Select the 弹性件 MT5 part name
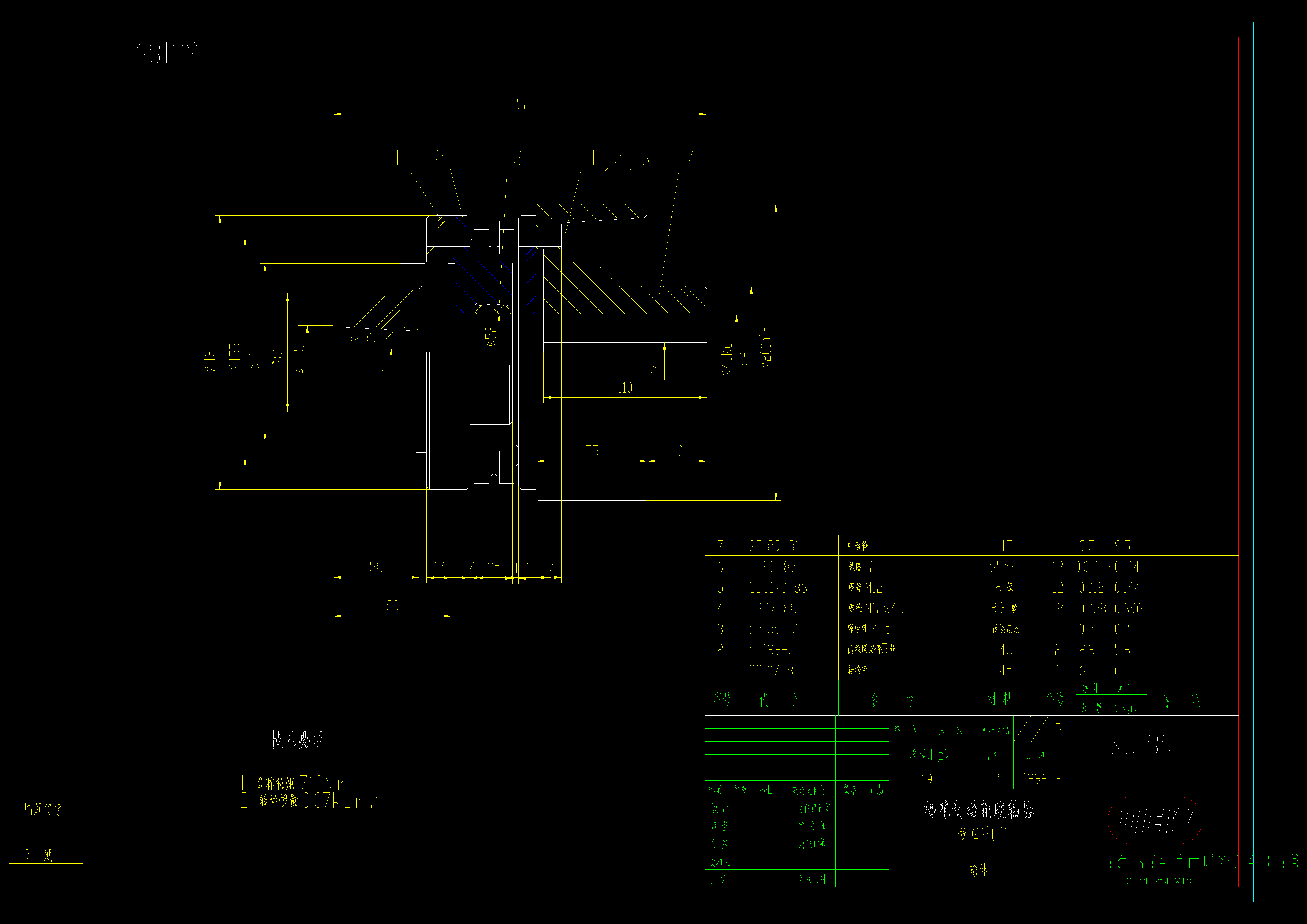Screen dimensions: 1307x924 (869, 629)
